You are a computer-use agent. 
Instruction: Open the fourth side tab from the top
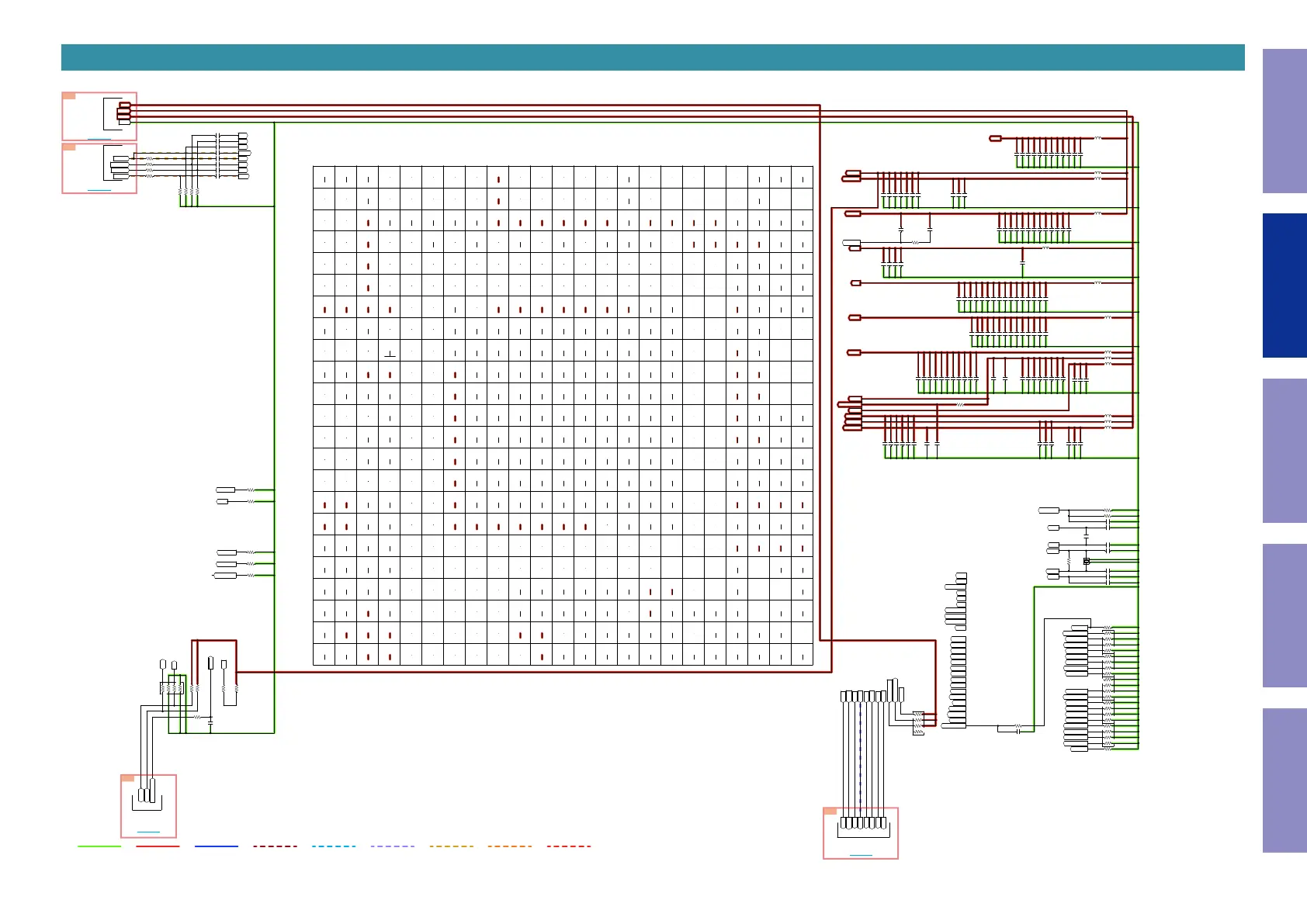(x=1284, y=615)
